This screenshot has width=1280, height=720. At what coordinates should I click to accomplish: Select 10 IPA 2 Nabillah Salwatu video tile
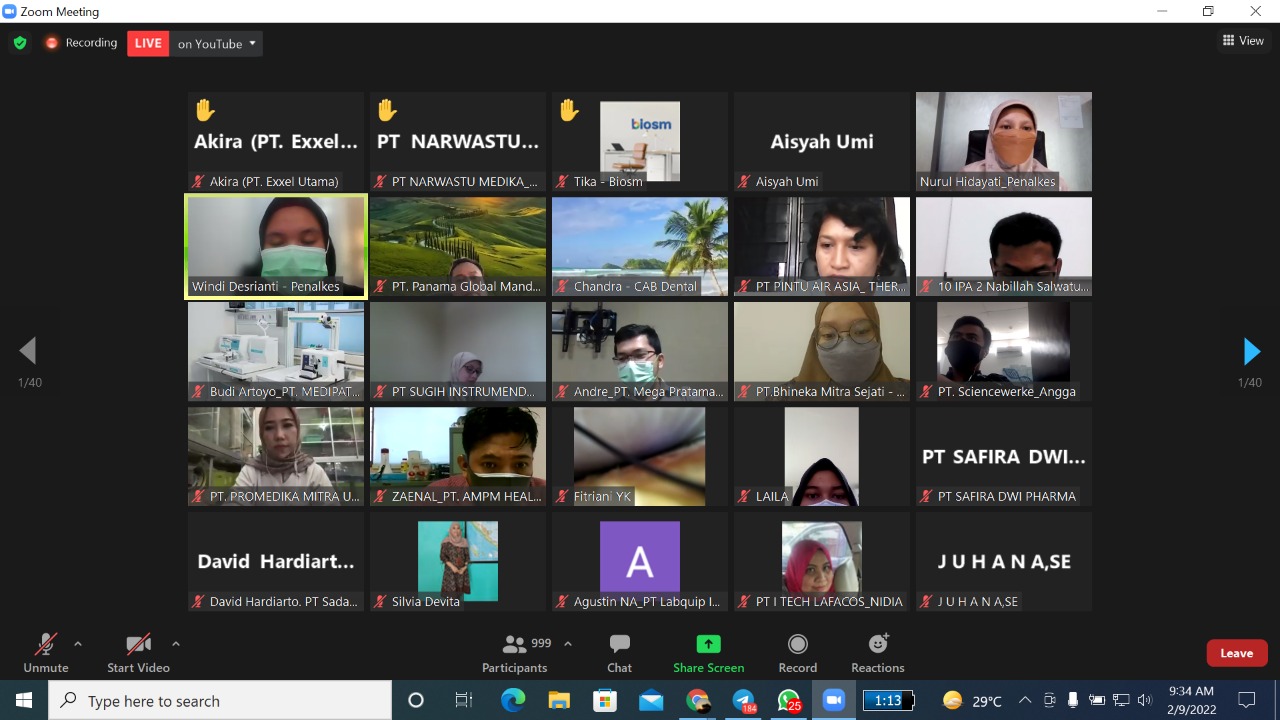pos(1004,246)
